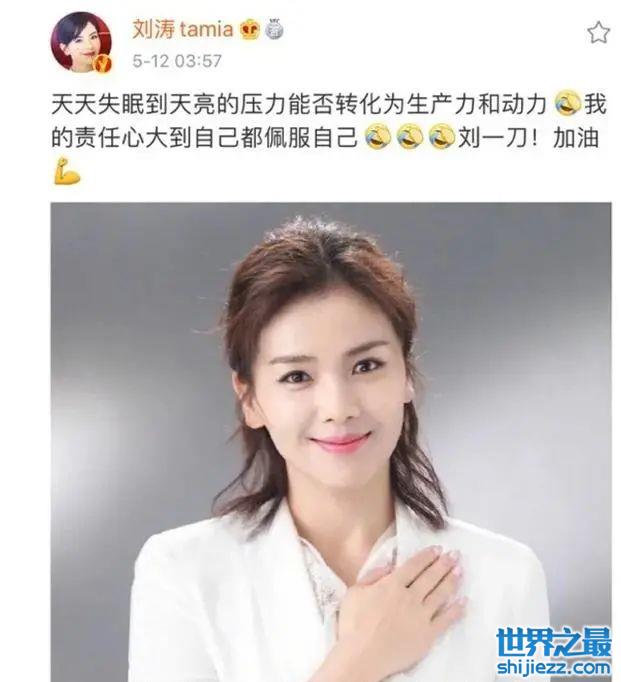This screenshot has height=682, width=621.
Task: Click the phrase 生产力和动力 in post
Action: 476,104
